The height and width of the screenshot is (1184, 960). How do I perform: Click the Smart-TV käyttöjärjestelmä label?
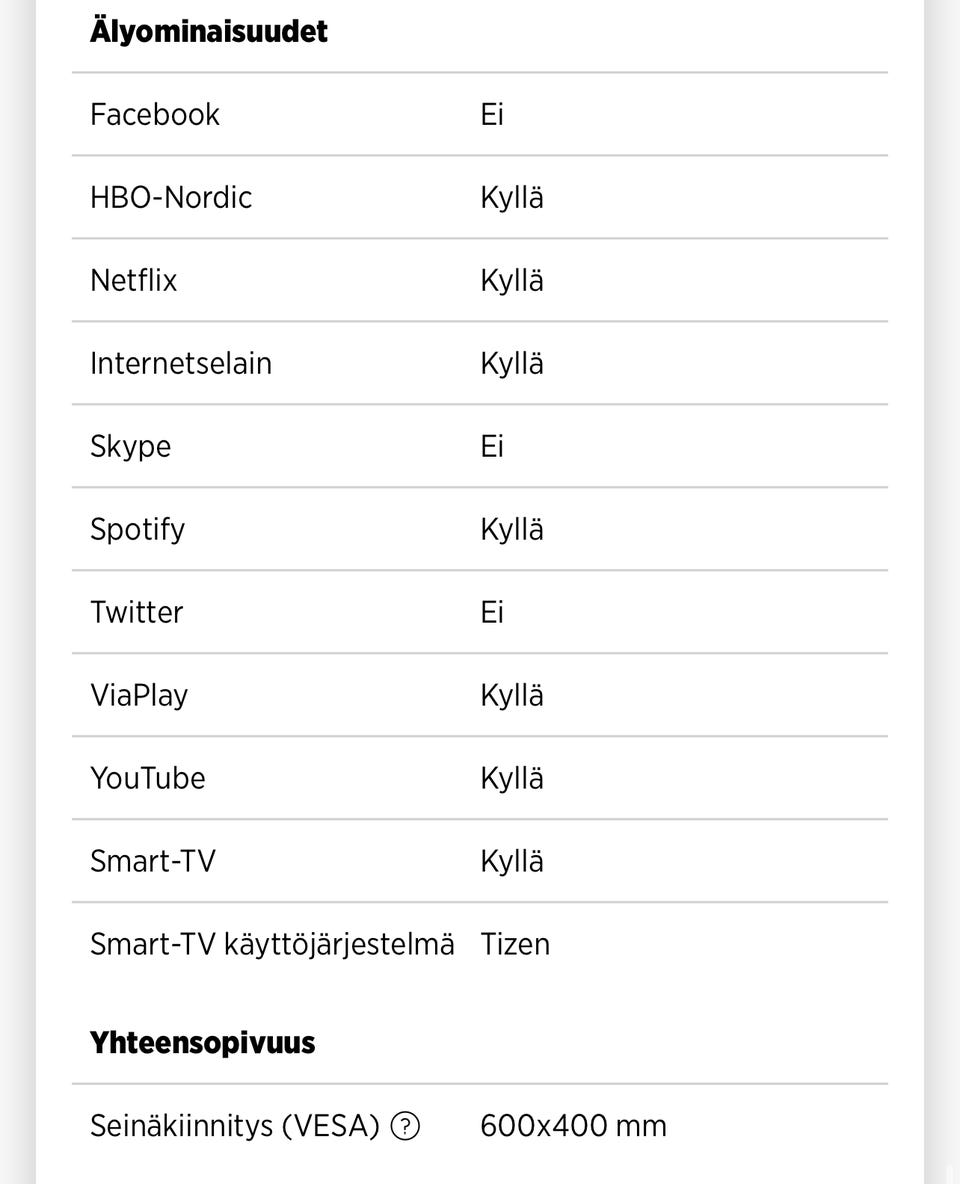point(272,943)
